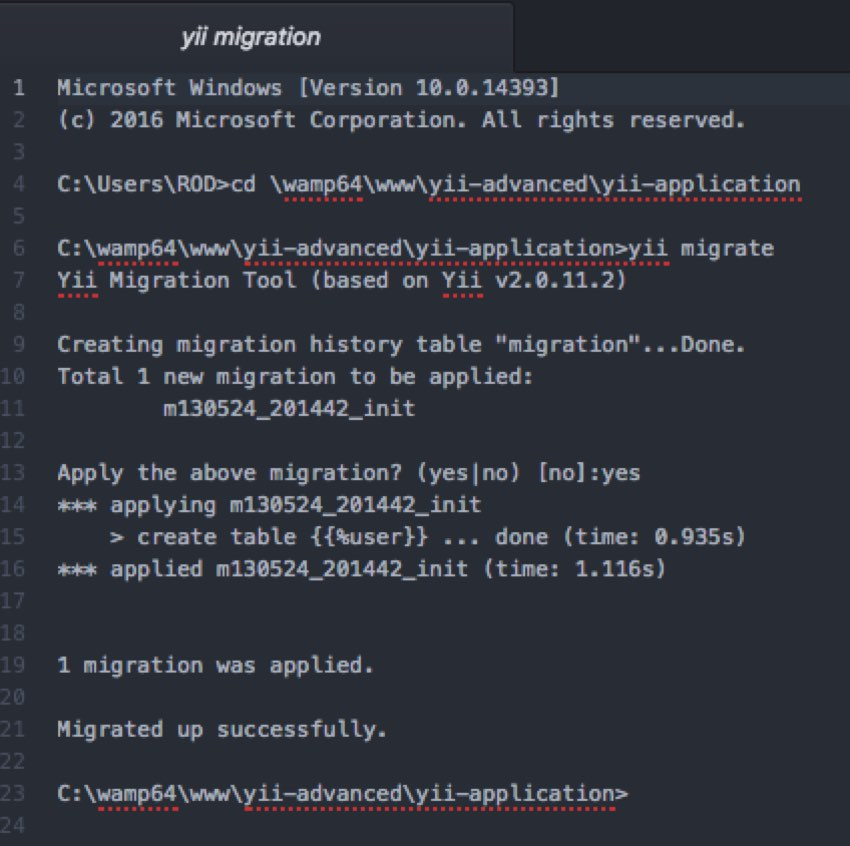Click the line ending in "yii migrate"
Image resolution: width=850 pixels, height=846 pixels.
pos(415,248)
